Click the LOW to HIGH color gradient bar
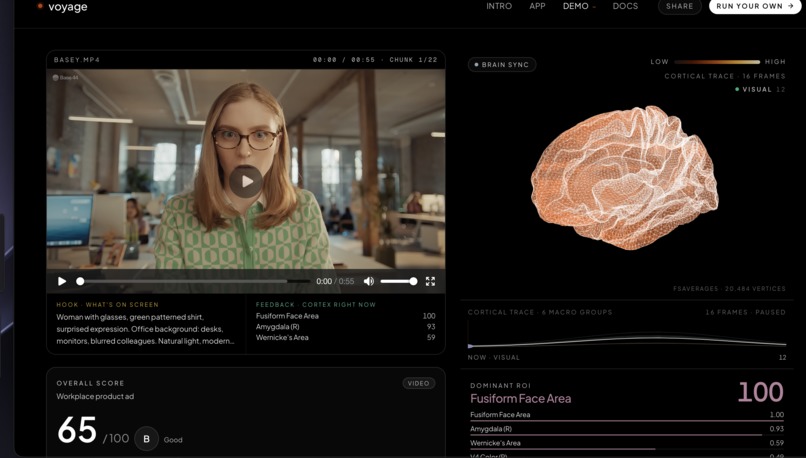The height and width of the screenshot is (458, 806). click(x=717, y=62)
